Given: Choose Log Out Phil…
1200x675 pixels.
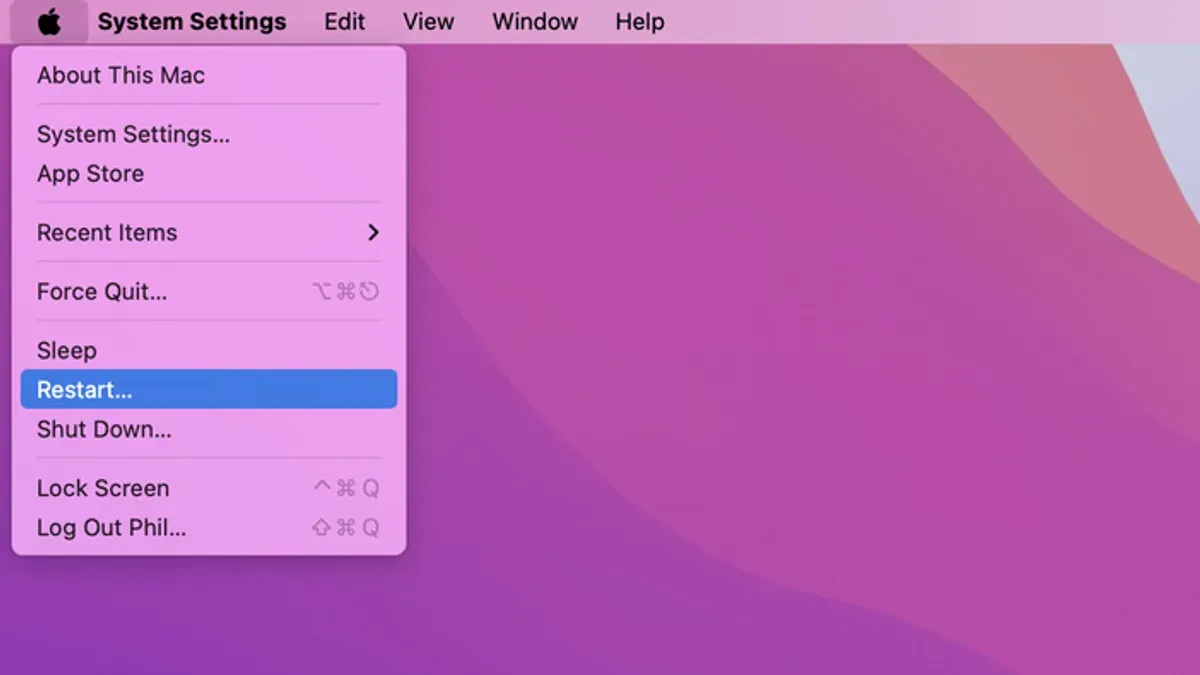Looking at the screenshot, I should pyautogui.click(x=209, y=527).
